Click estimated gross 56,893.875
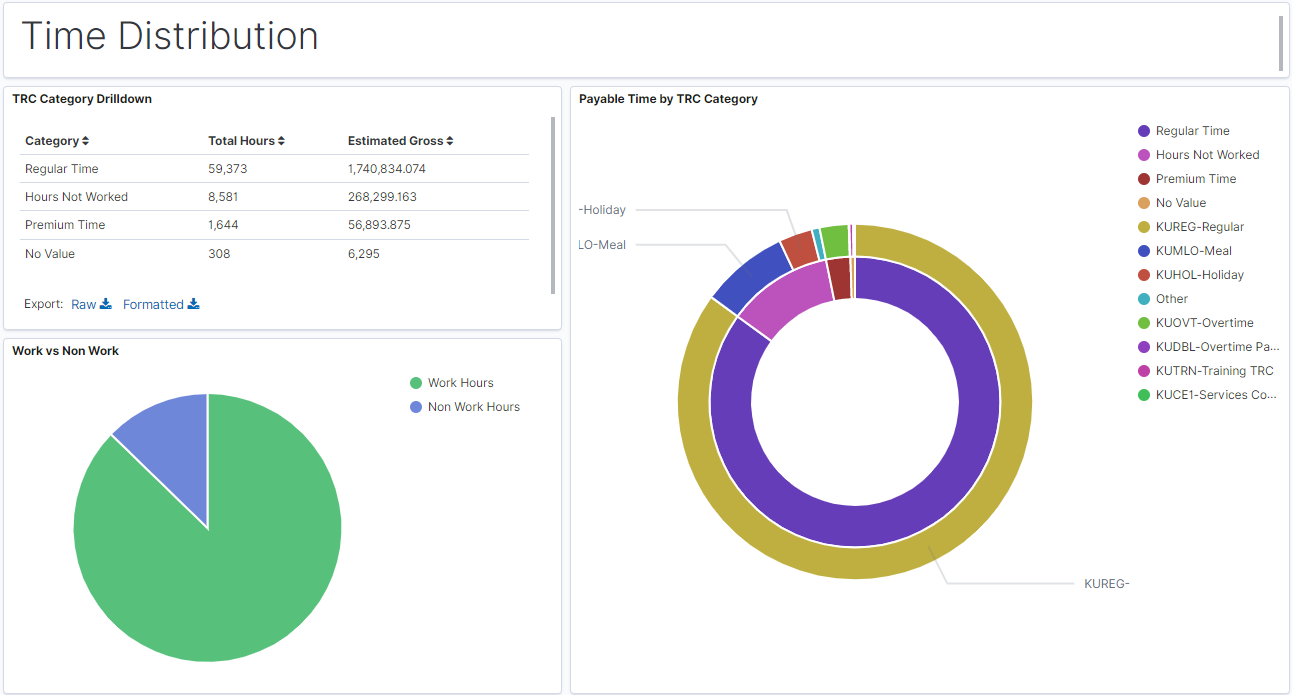 click(x=379, y=225)
